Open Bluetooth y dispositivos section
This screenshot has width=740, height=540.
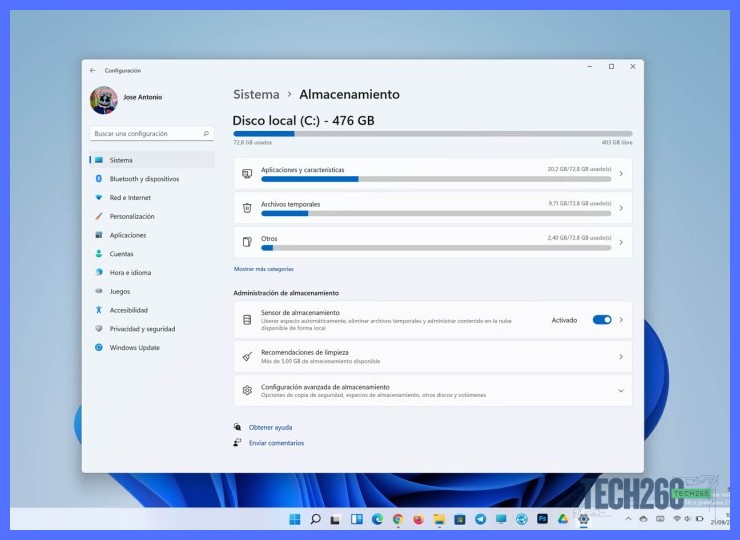point(151,179)
